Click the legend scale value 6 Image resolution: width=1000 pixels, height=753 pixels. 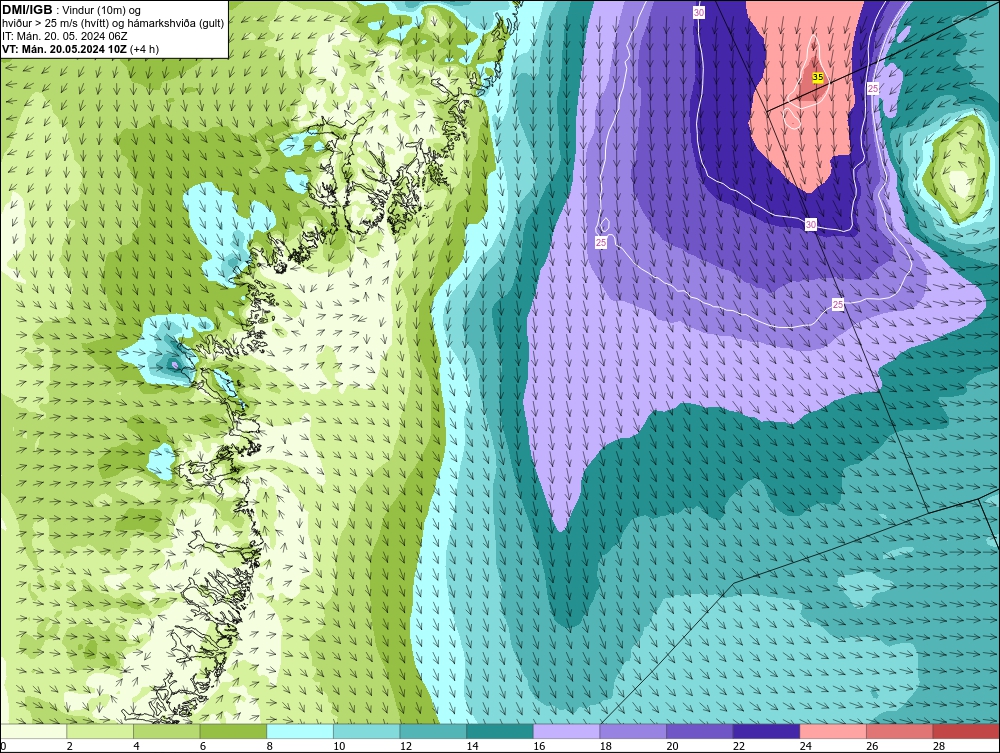(x=203, y=746)
